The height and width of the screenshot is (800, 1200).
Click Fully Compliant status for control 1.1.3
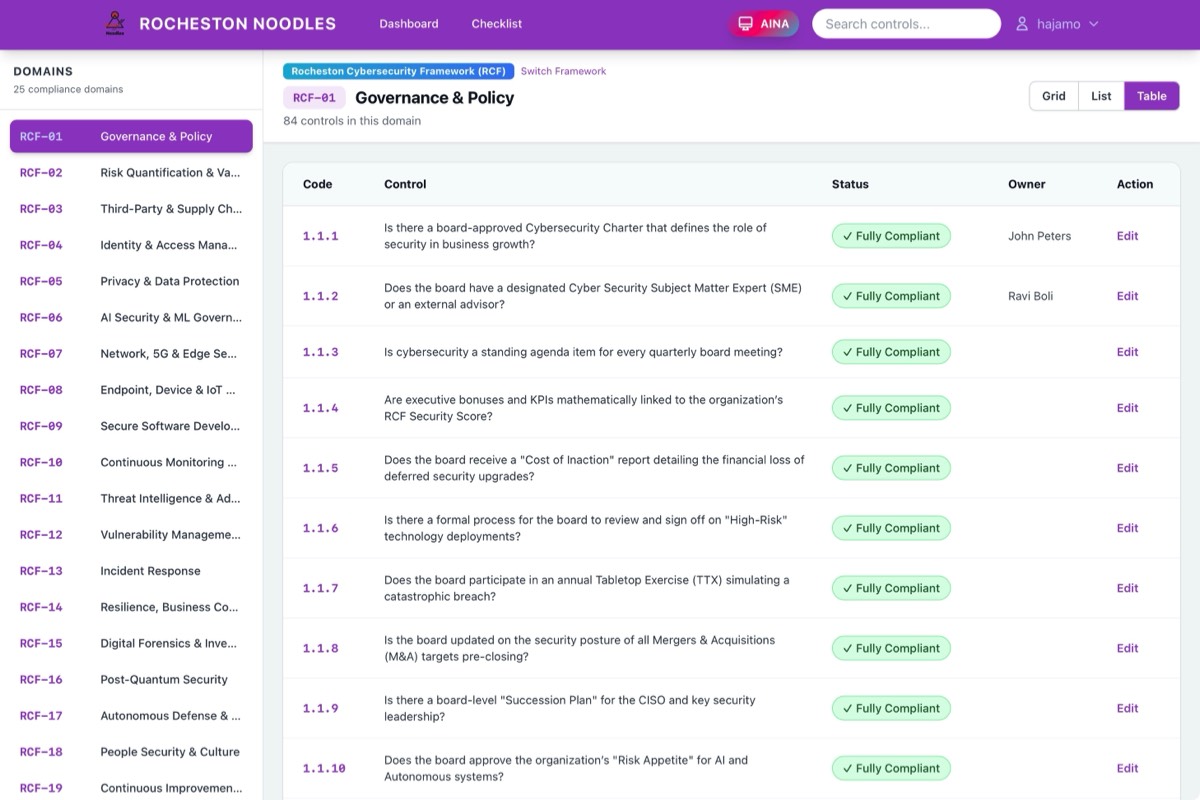click(891, 352)
